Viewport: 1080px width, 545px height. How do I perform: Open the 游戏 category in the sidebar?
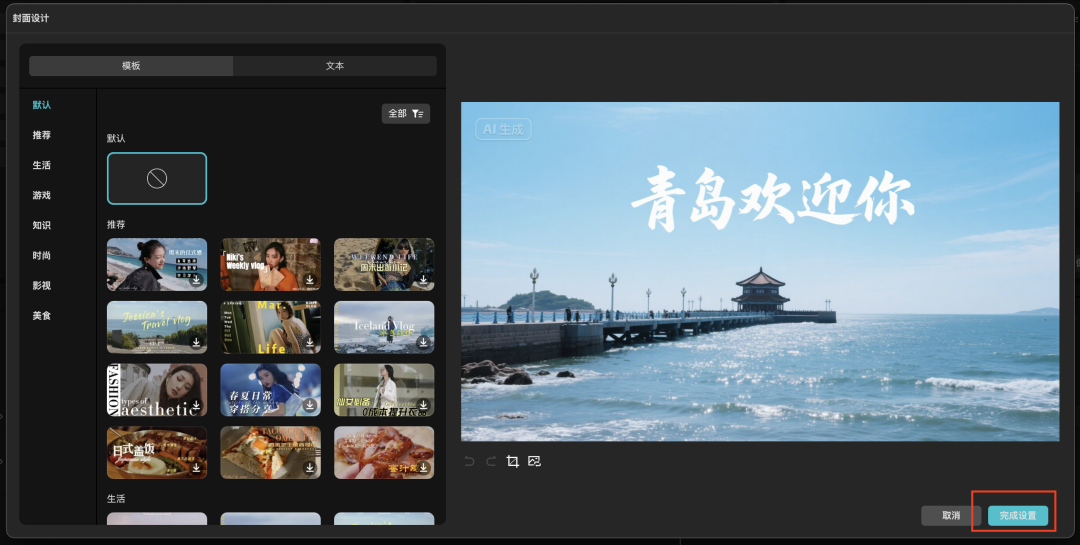41,195
